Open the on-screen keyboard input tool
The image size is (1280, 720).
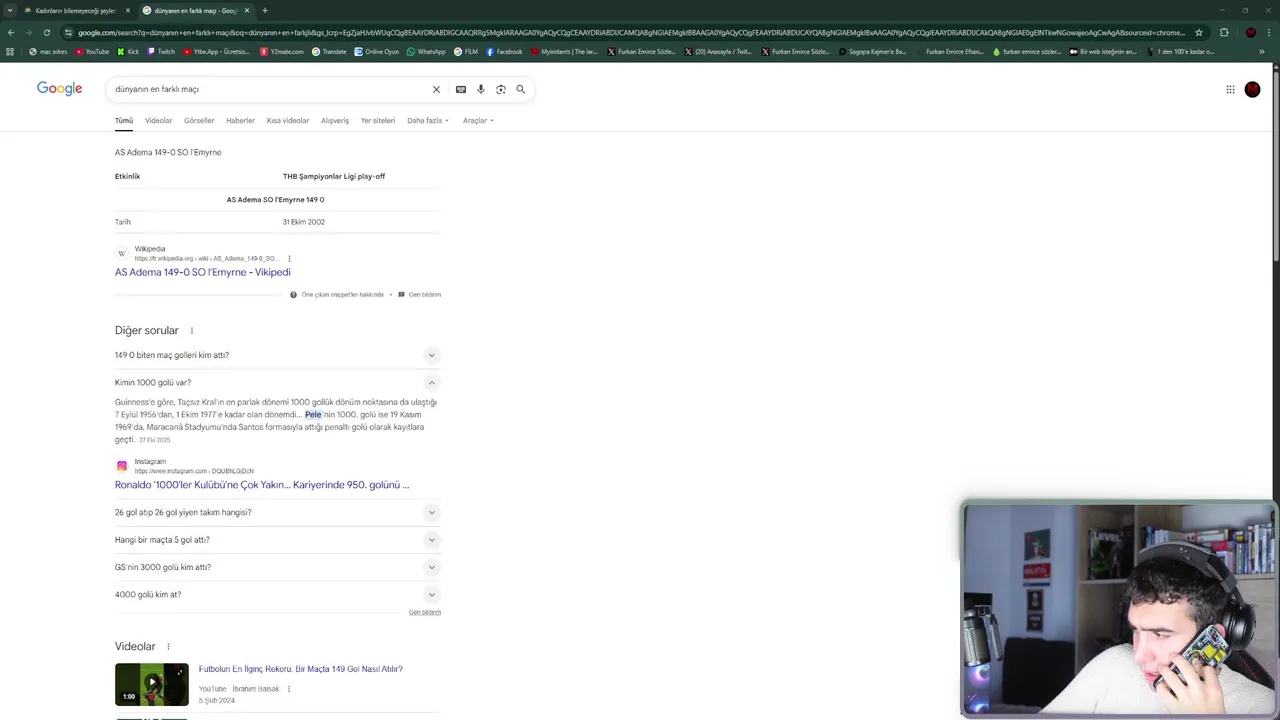[461, 89]
